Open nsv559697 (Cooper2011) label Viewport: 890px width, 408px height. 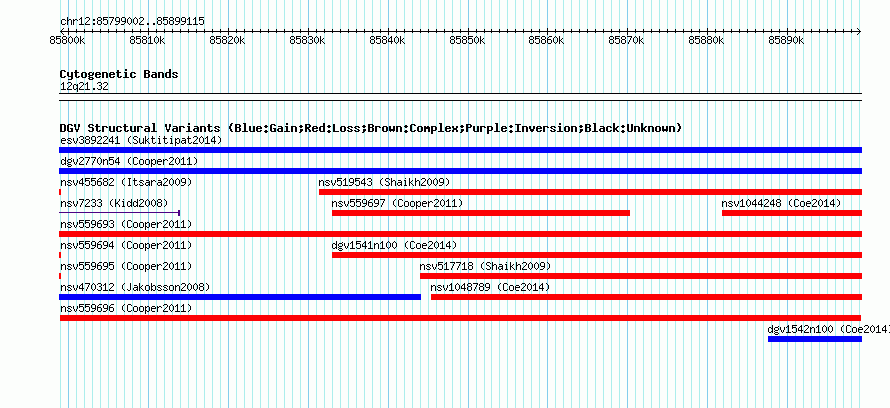(397, 203)
